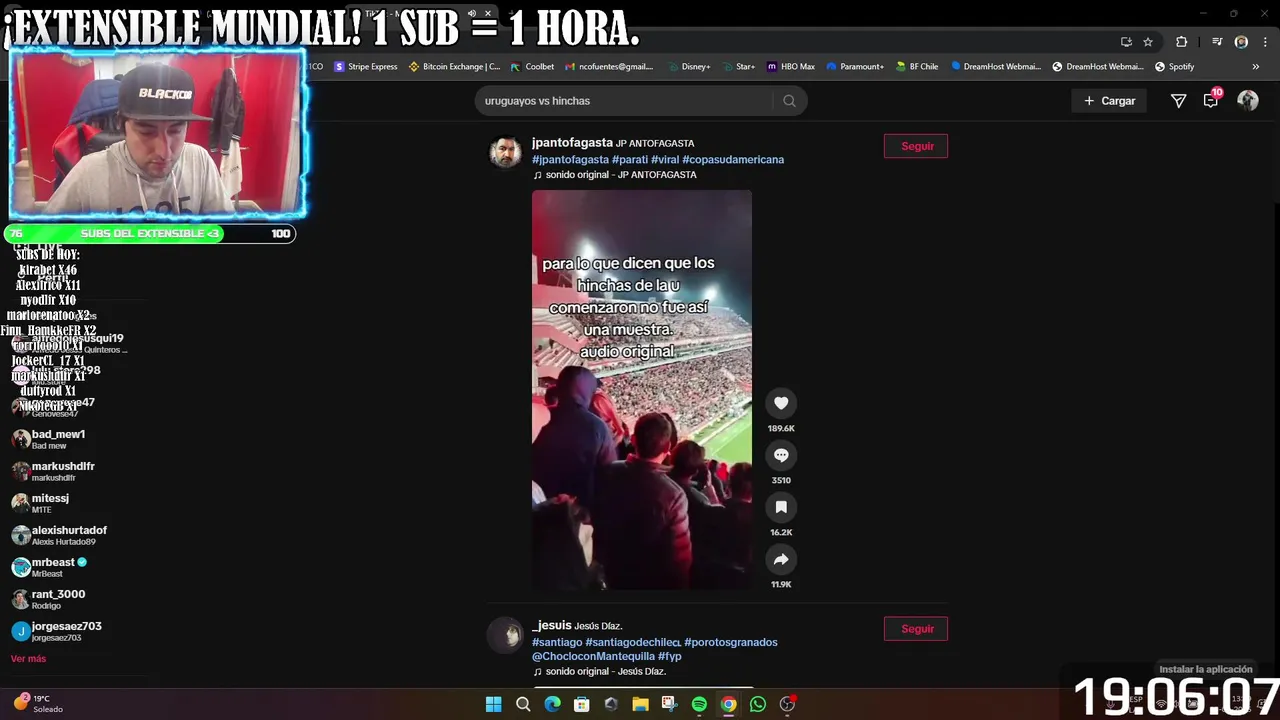Open the Paramount+ bookmark

[855, 67]
